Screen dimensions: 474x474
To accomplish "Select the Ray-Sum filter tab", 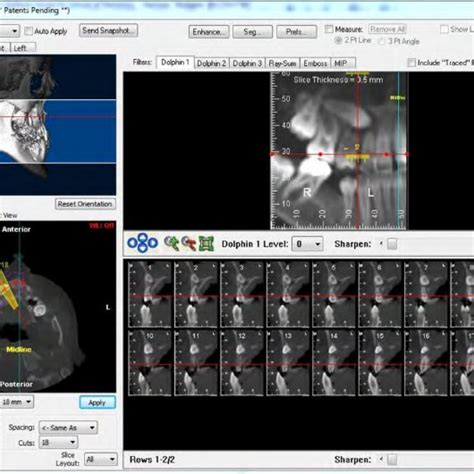I will tap(282, 63).
